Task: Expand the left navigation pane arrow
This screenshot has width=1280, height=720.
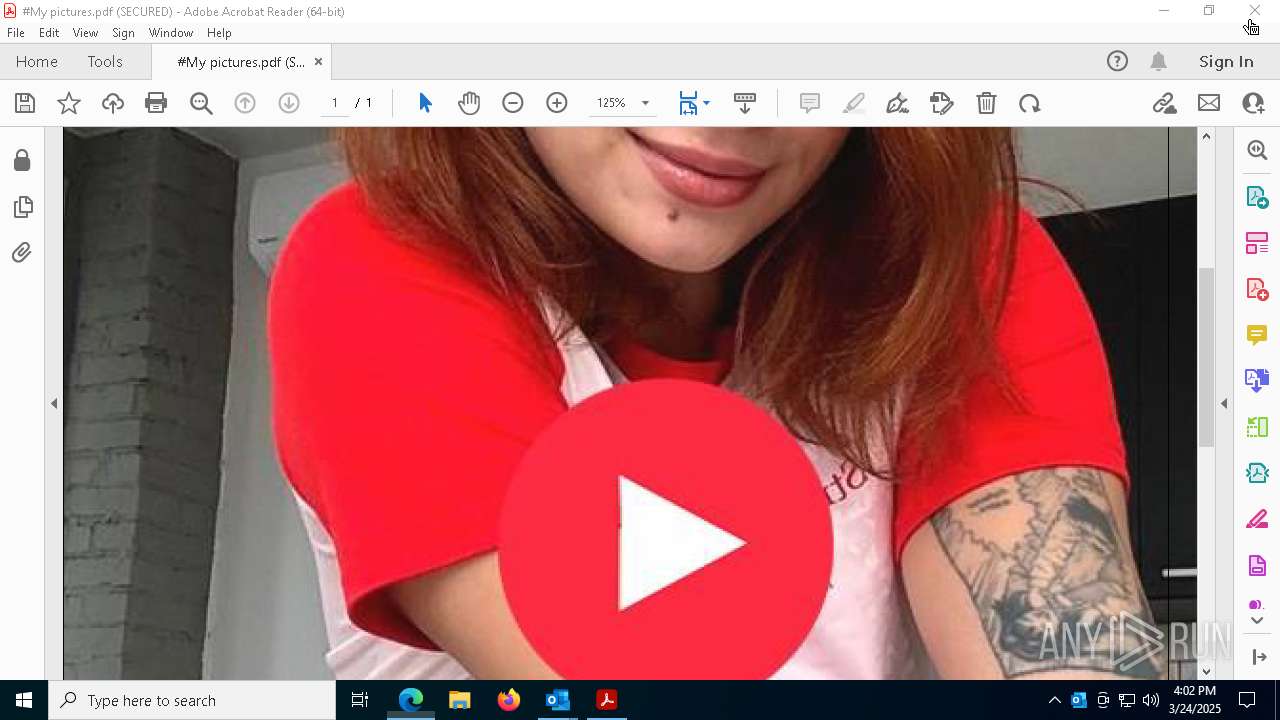Action: 54,404
